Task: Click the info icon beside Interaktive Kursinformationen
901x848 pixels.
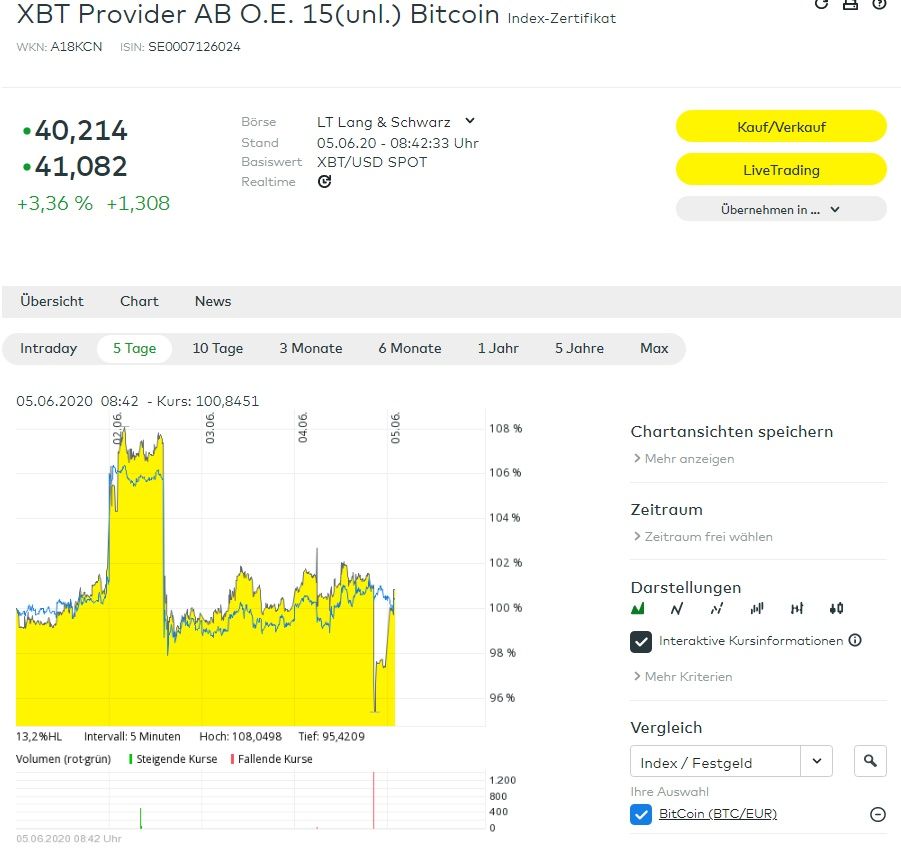Action: click(855, 641)
